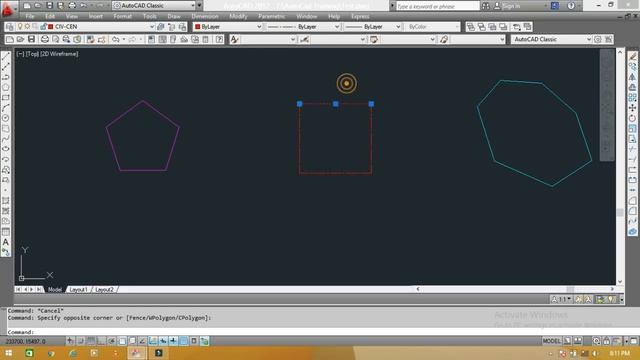Screen dimensions: 640x360
Task: Click the Dimension Style icon
Action: click(304, 39)
